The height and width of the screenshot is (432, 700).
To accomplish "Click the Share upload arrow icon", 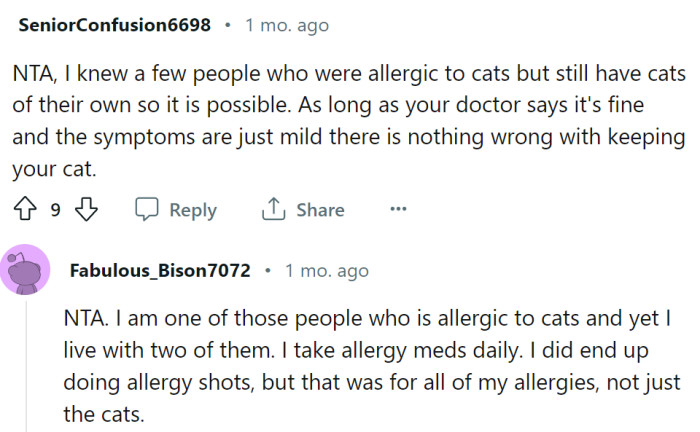I will (272, 210).
